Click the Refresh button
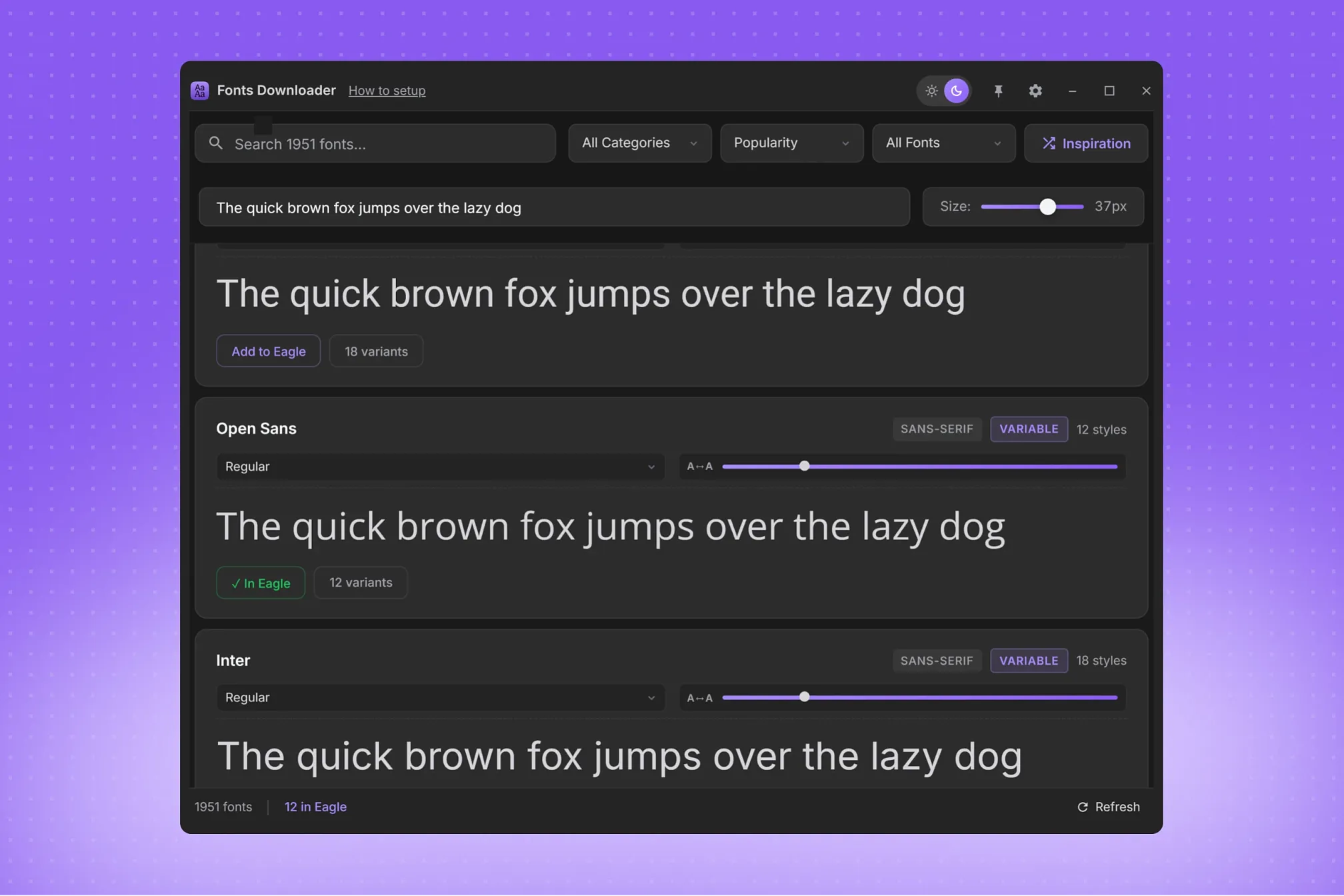This screenshot has height=896, width=1344. pyautogui.click(x=1109, y=807)
